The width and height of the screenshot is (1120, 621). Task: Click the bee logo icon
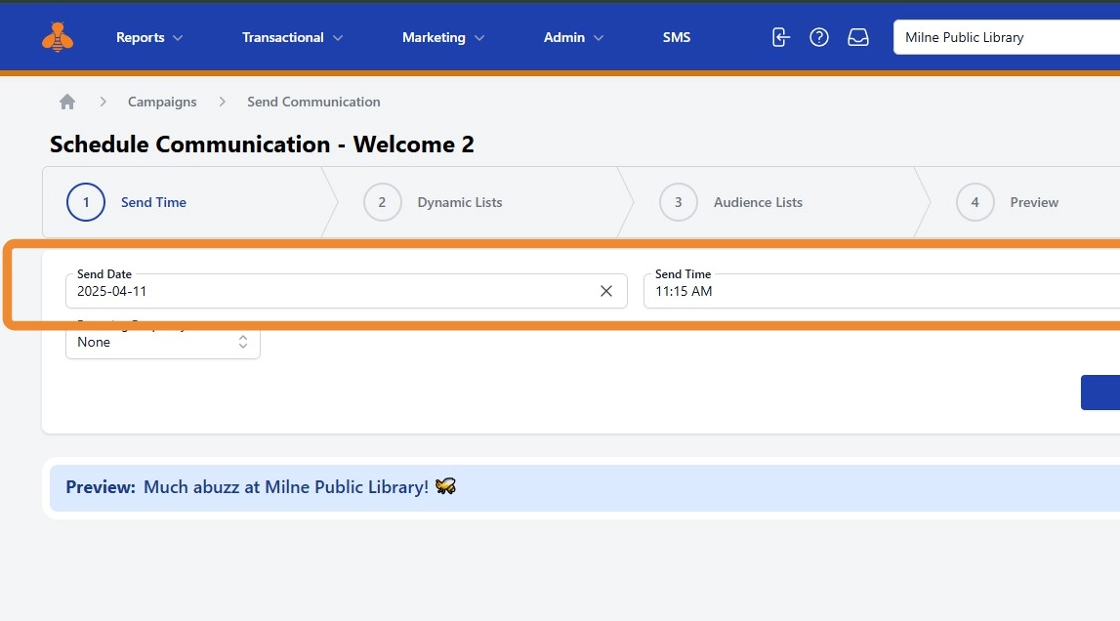click(57, 37)
